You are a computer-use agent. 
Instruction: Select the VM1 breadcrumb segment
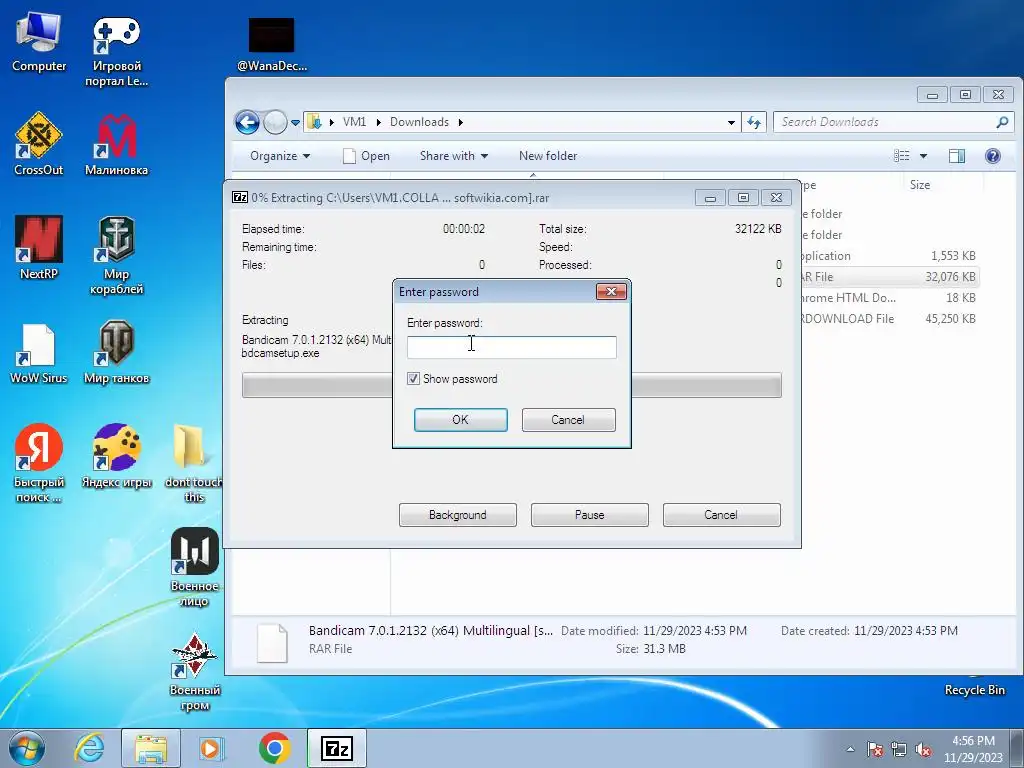click(355, 122)
